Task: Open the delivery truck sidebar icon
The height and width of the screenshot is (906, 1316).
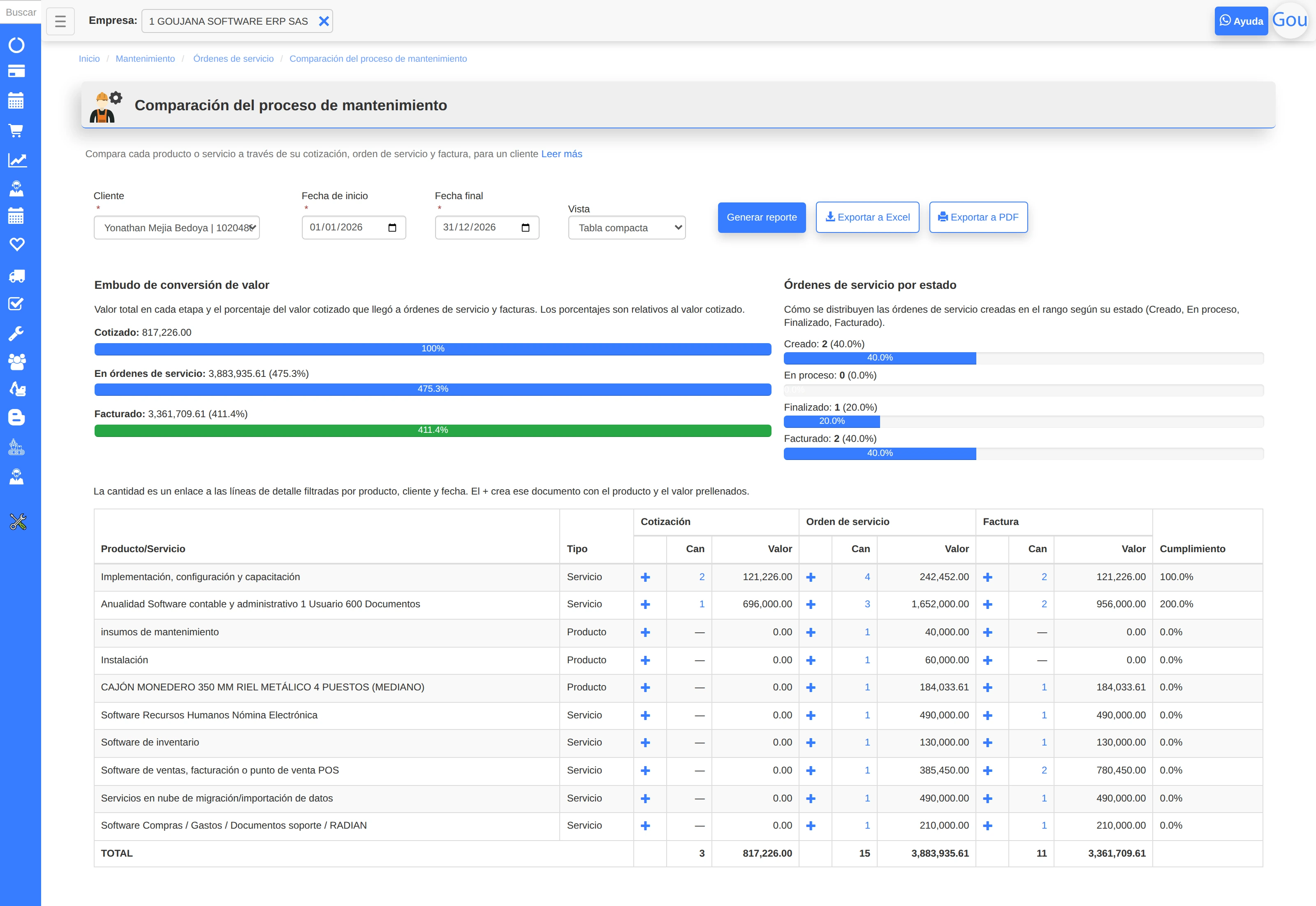Action: tap(17, 276)
